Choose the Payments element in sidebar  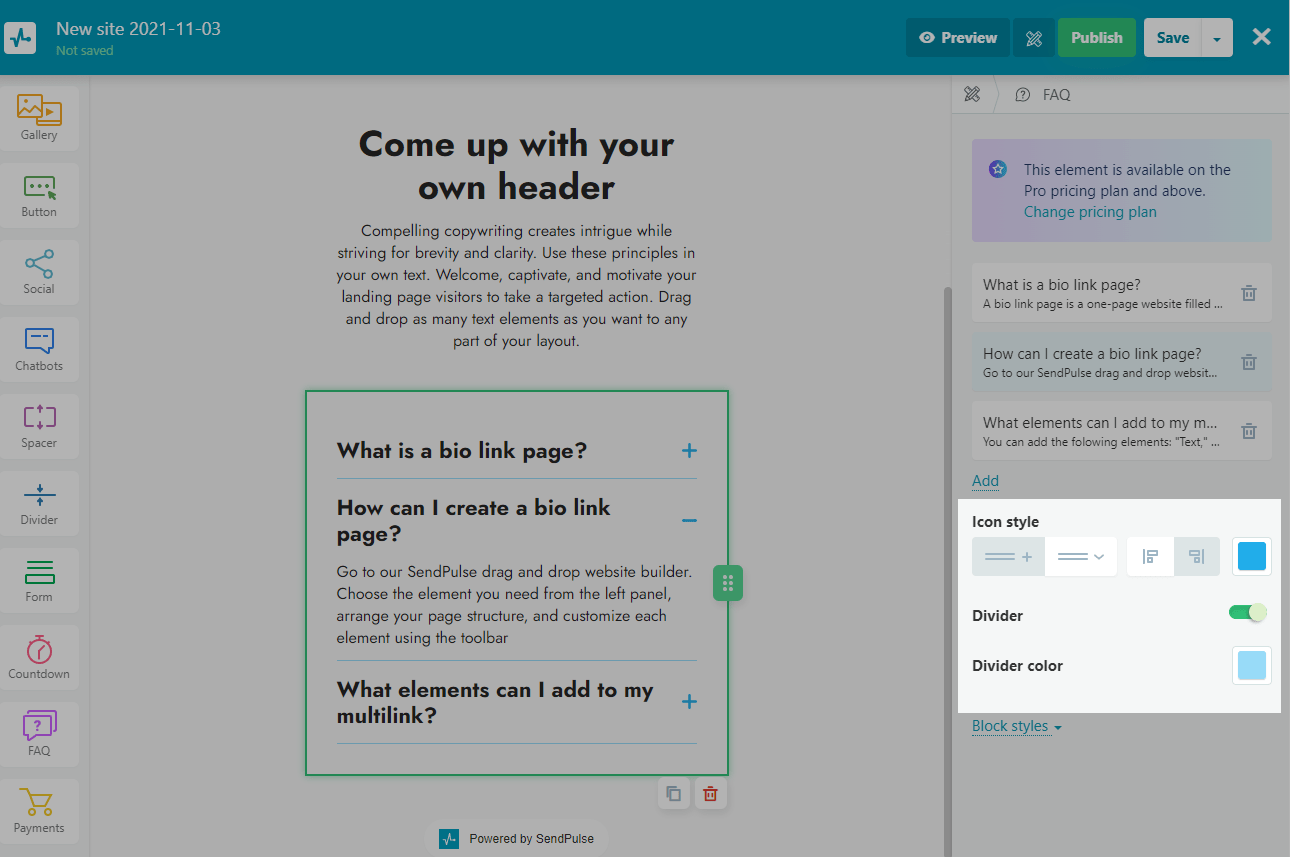39,810
